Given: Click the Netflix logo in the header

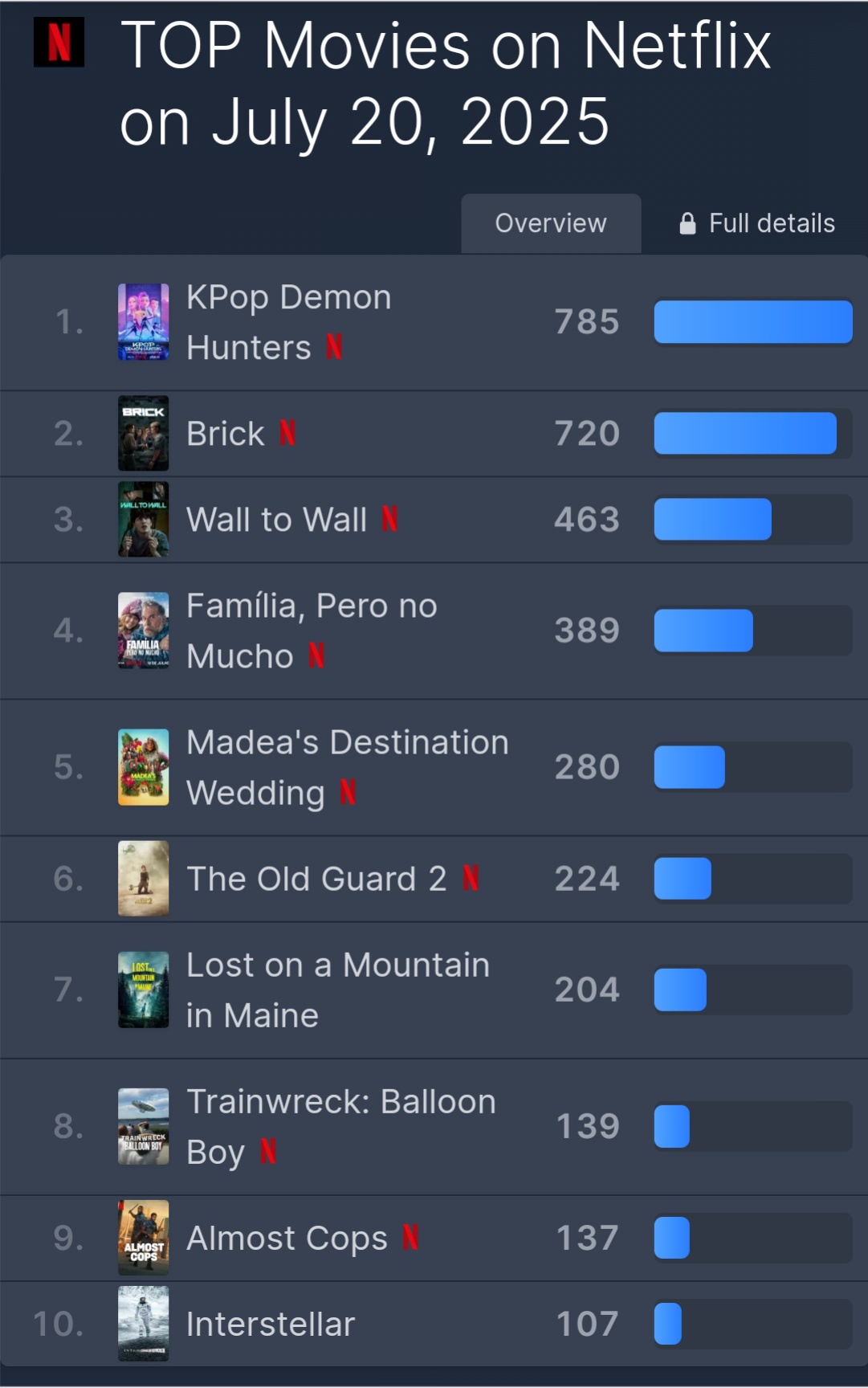Looking at the screenshot, I should [x=59, y=42].
